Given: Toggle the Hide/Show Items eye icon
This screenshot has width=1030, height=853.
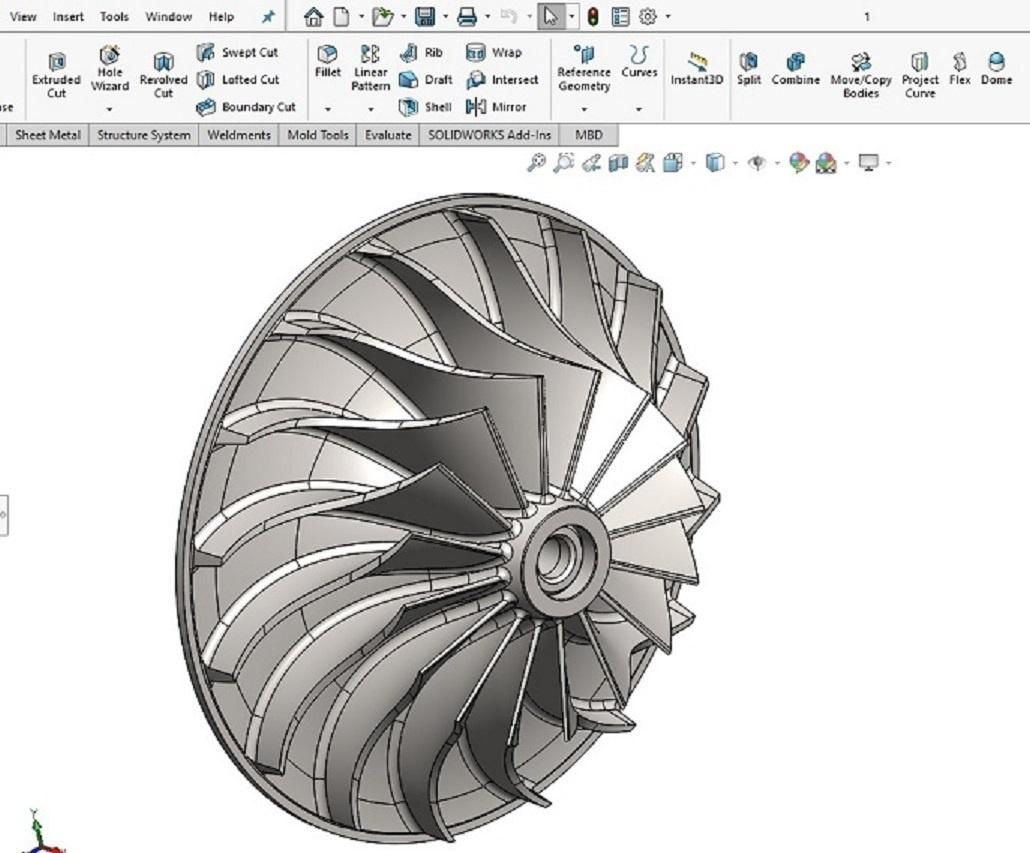Looking at the screenshot, I should [758, 162].
